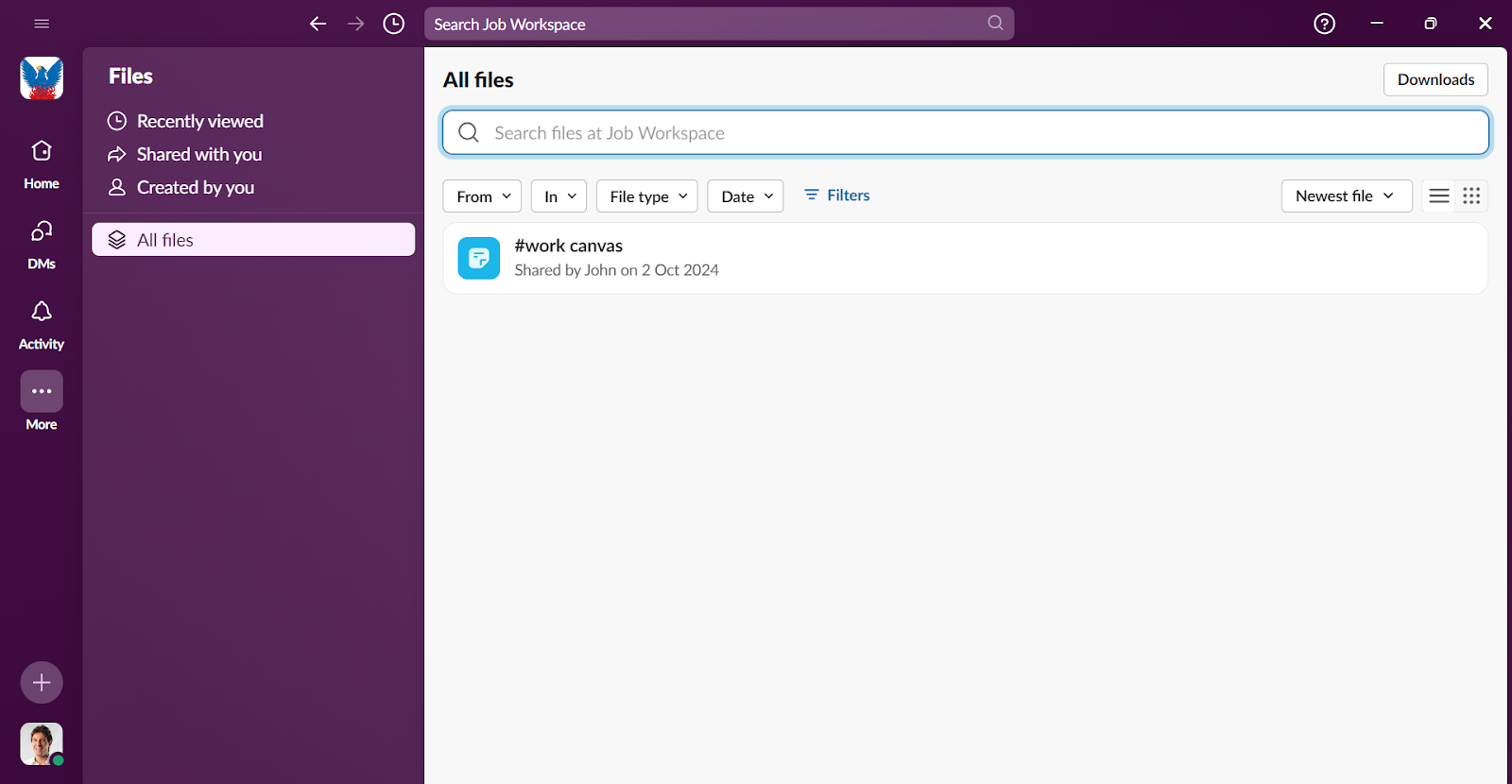Open the user profile avatar
The height and width of the screenshot is (784, 1512).
[x=42, y=743]
